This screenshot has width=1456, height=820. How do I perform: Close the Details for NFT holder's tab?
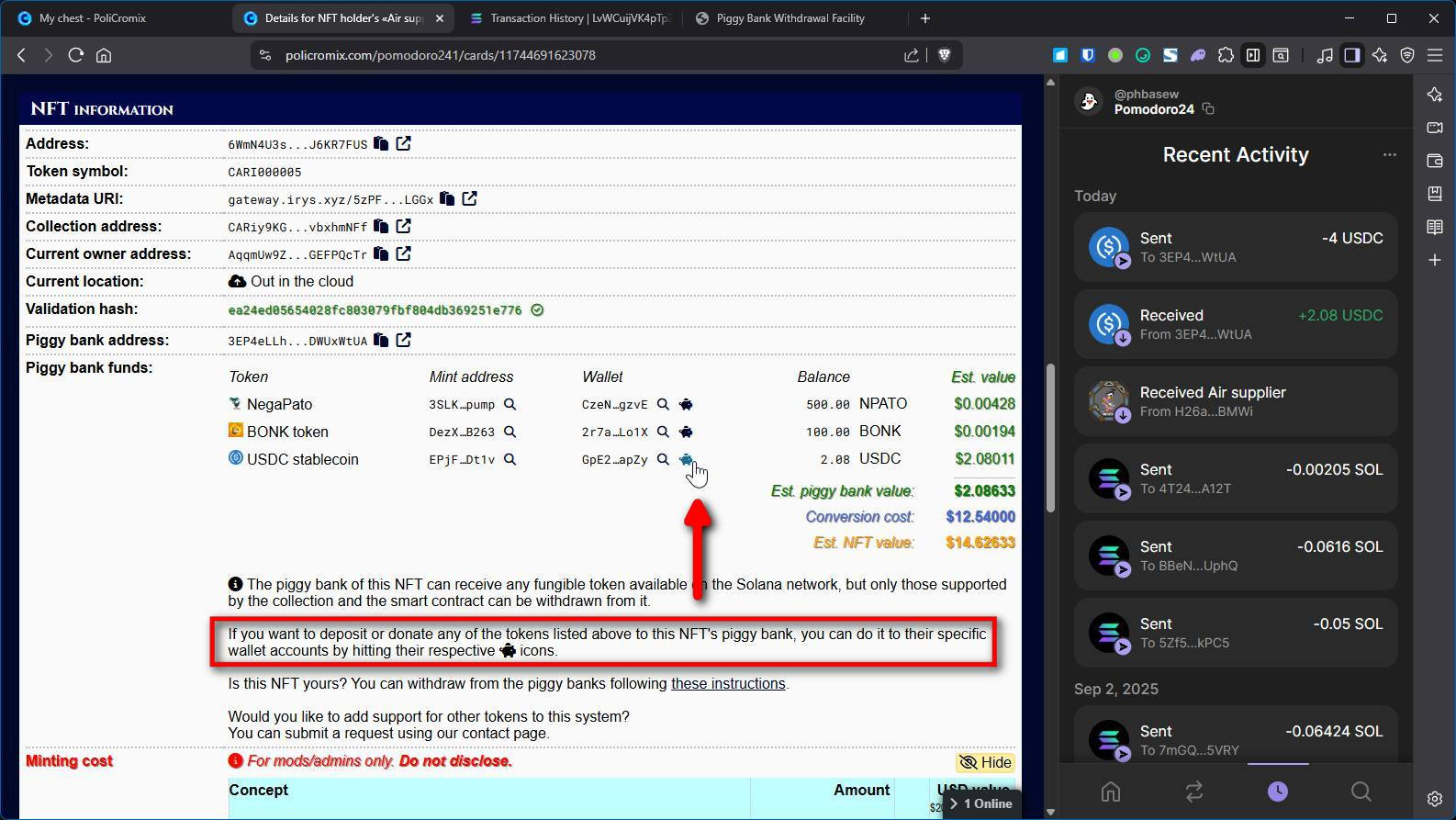(440, 18)
